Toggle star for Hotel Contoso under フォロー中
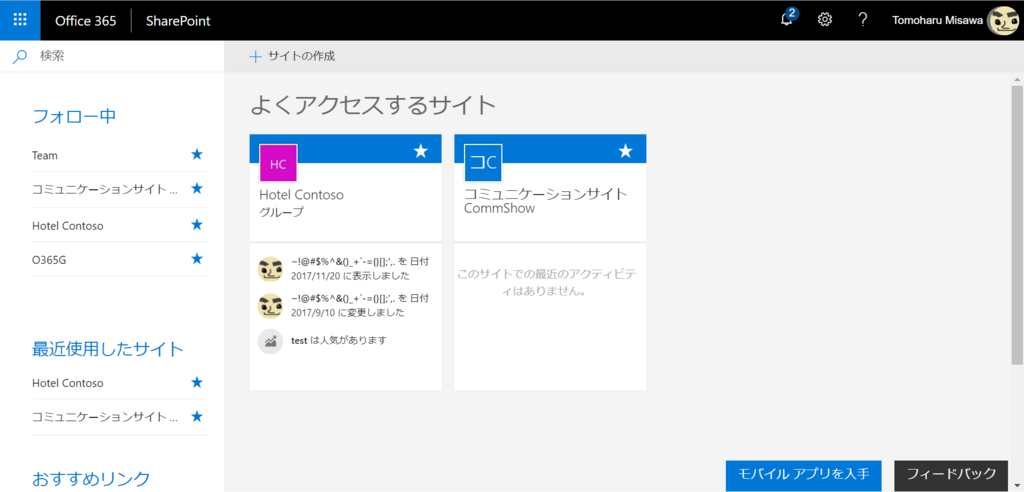Viewport: 1024px width, 492px height. [197, 225]
